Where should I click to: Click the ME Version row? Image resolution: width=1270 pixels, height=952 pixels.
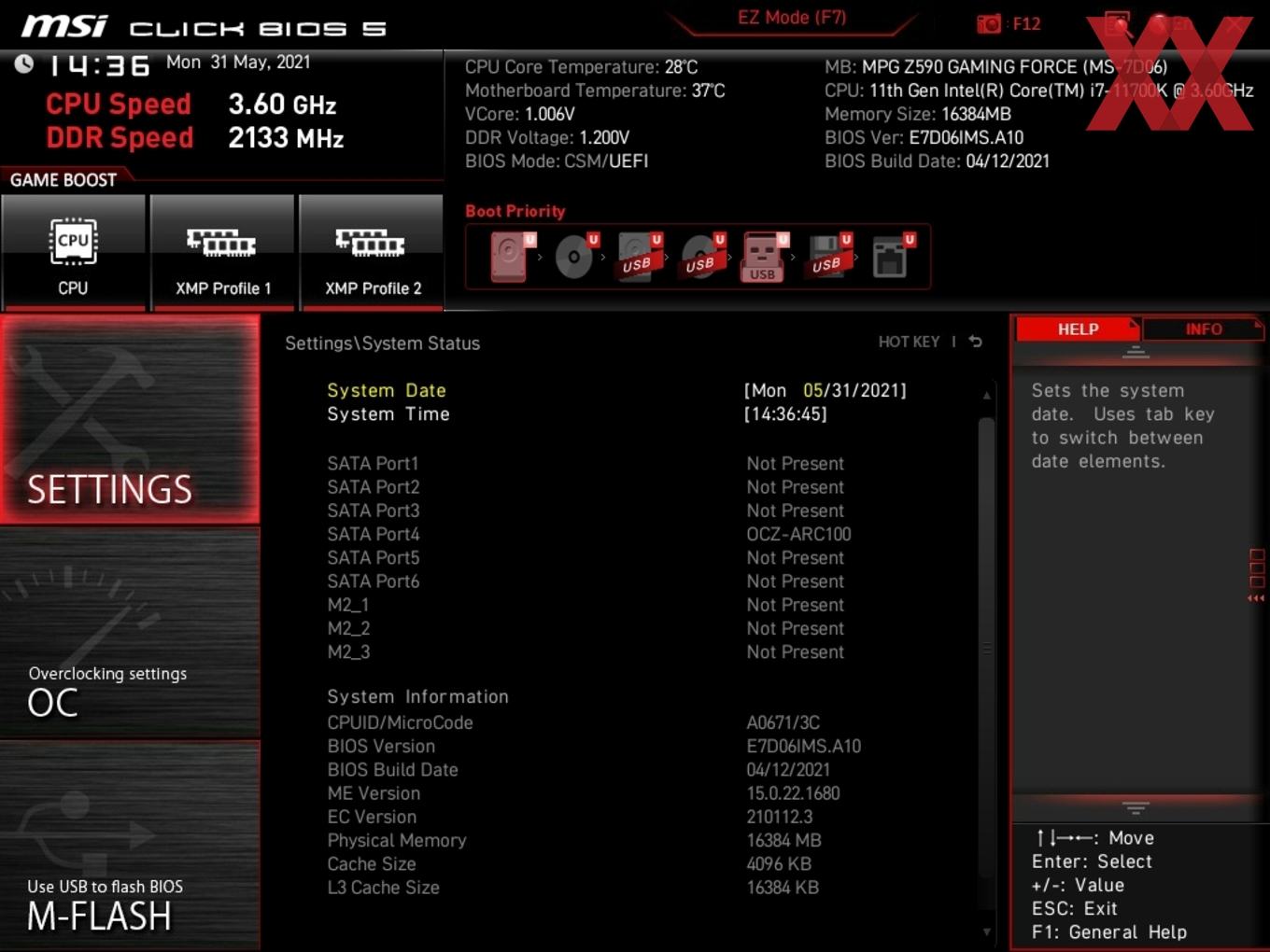tap(584, 793)
